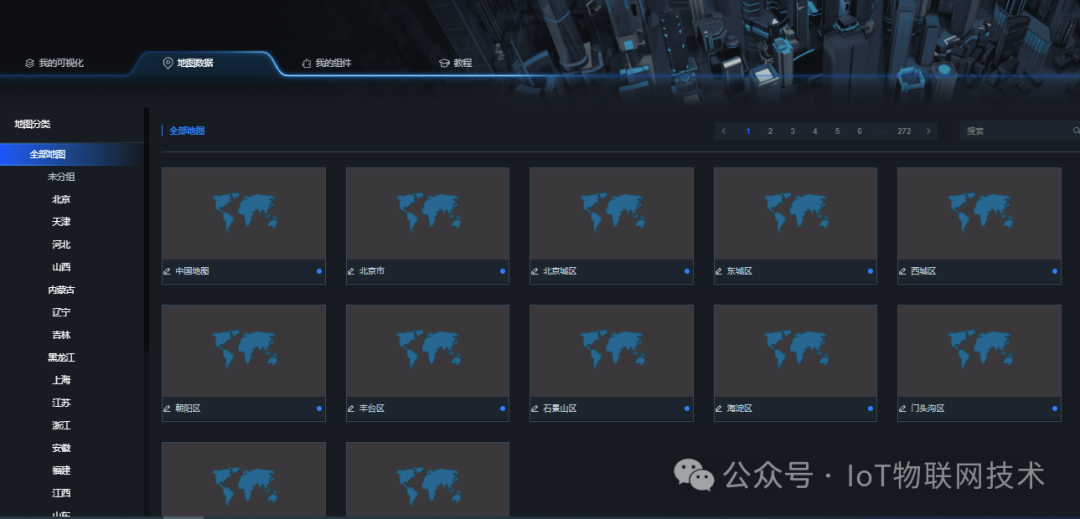Open the 我的组件 tab
The image size is (1080, 519).
point(326,63)
